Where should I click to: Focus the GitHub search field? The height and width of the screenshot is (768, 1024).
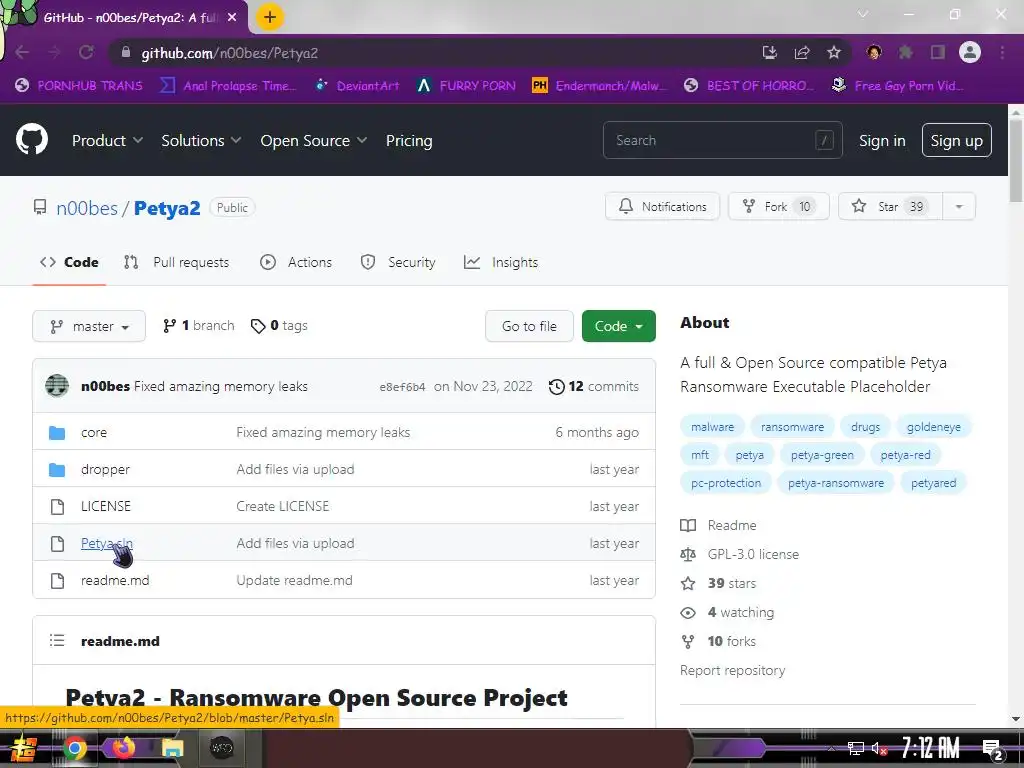(722, 140)
